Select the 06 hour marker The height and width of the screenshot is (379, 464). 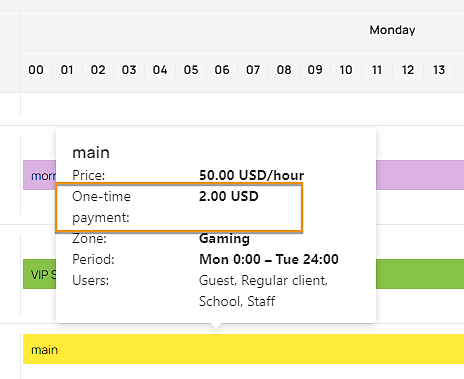coord(222,70)
